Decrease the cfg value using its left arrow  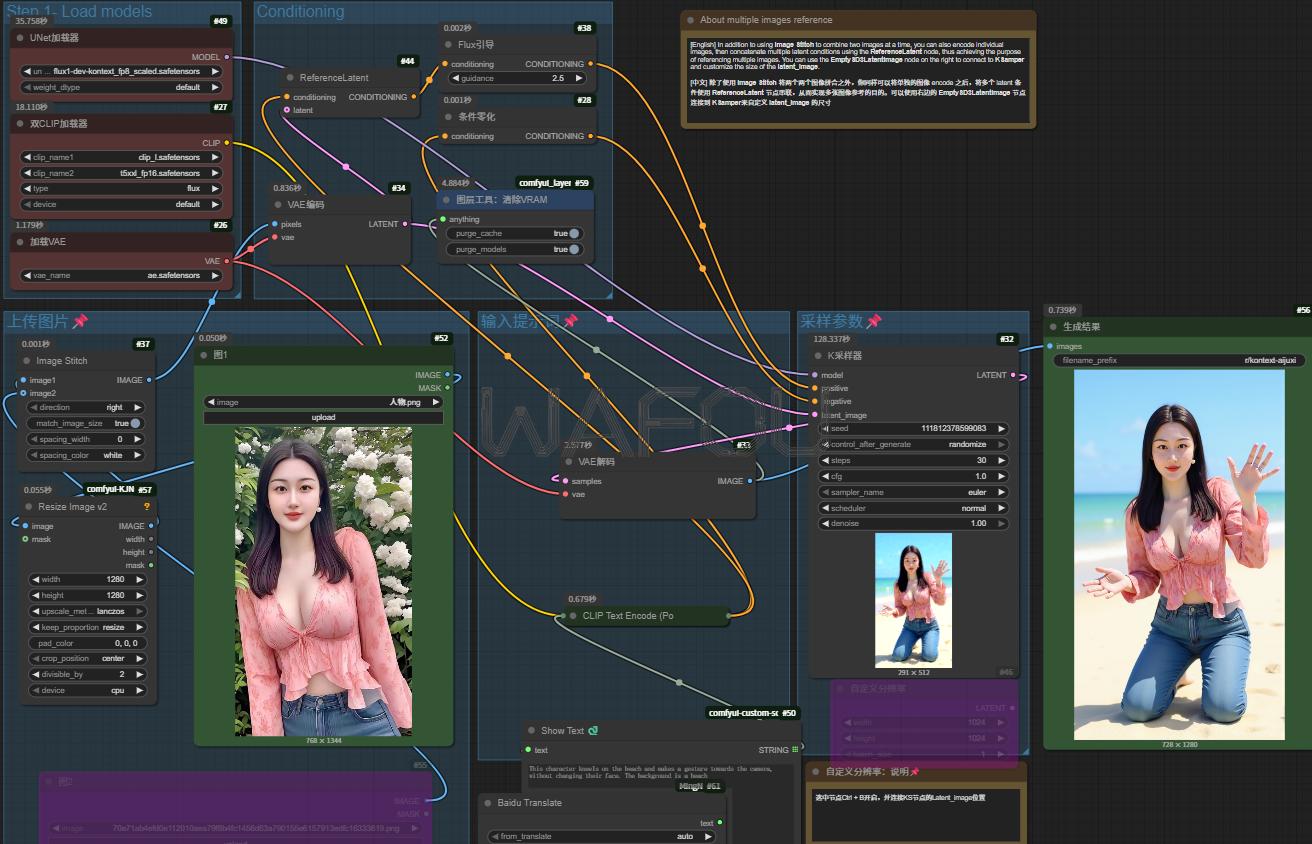[826, 476]
